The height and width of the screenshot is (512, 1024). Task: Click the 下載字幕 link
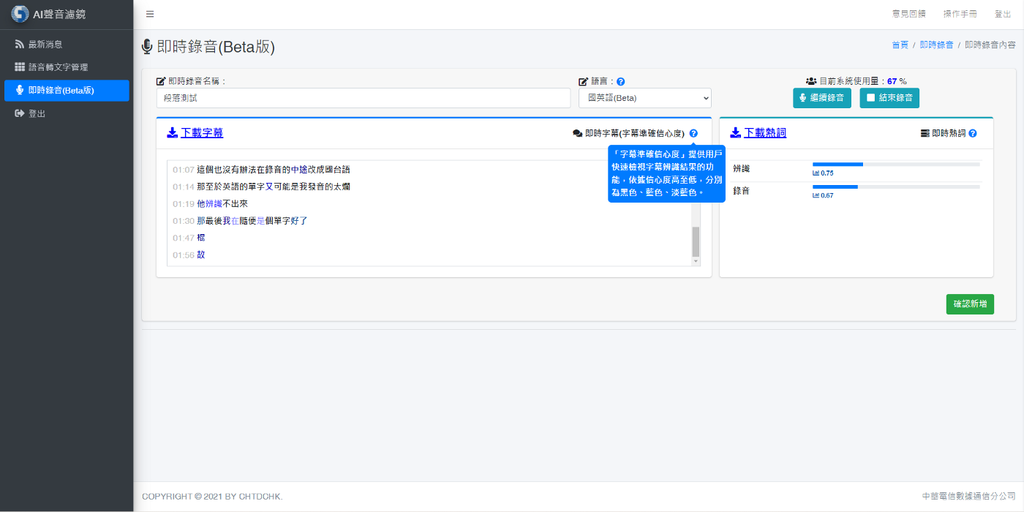tap(202, 133)
